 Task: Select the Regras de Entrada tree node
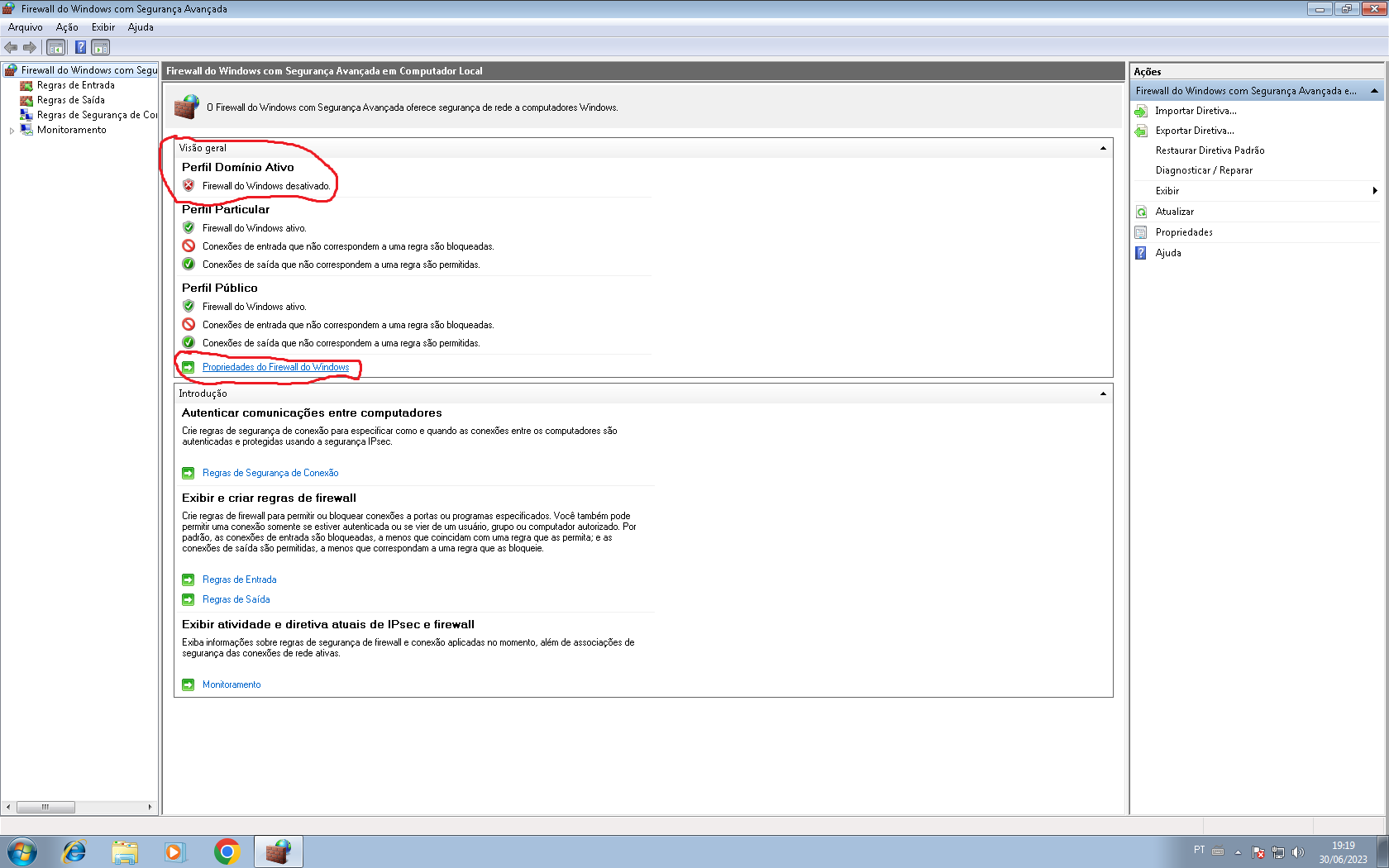[x=75, y=85]
